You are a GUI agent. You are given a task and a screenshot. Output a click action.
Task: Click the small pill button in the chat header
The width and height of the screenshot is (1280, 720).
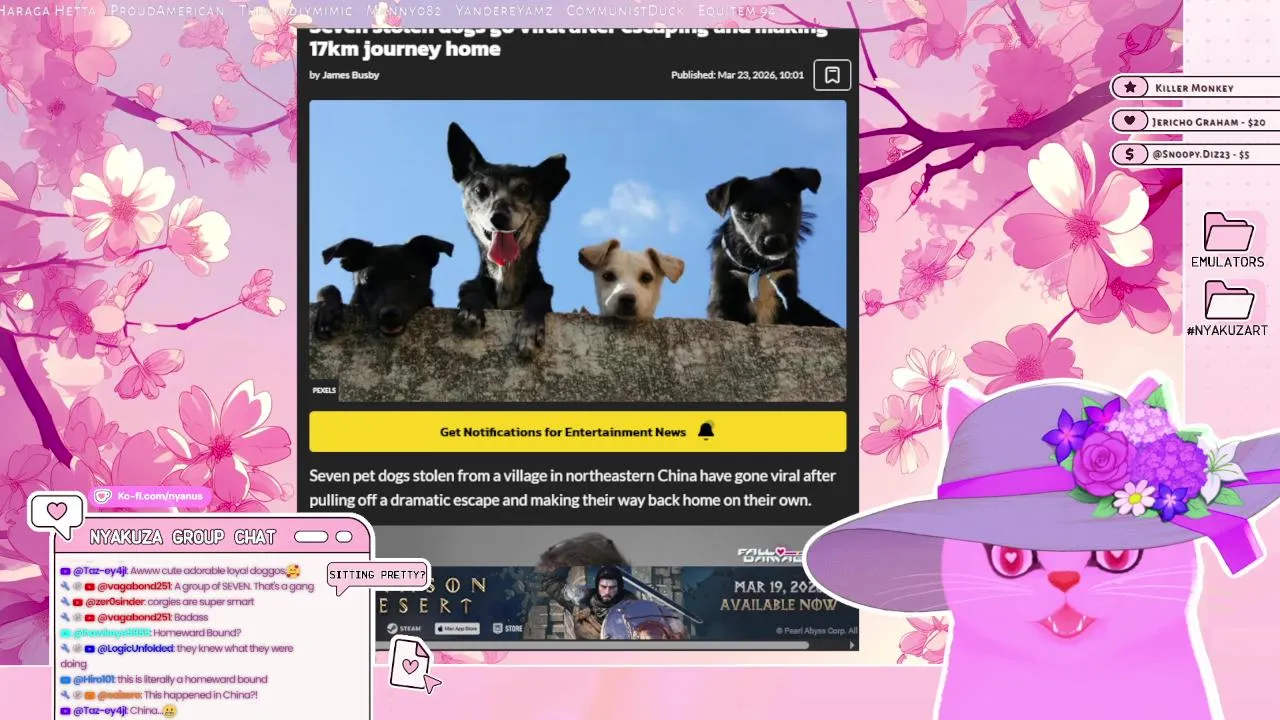(x=344, y=537)
